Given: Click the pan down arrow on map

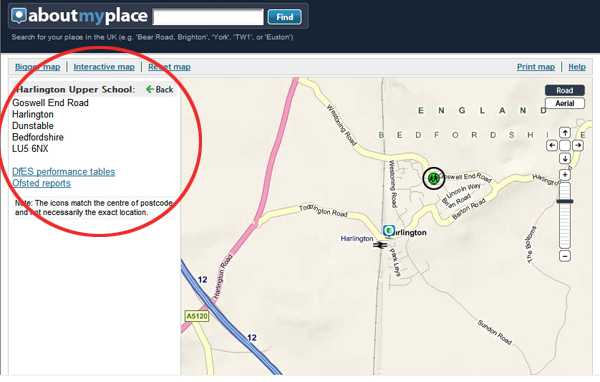Looking at the screenshot, I should pos(565,158).
